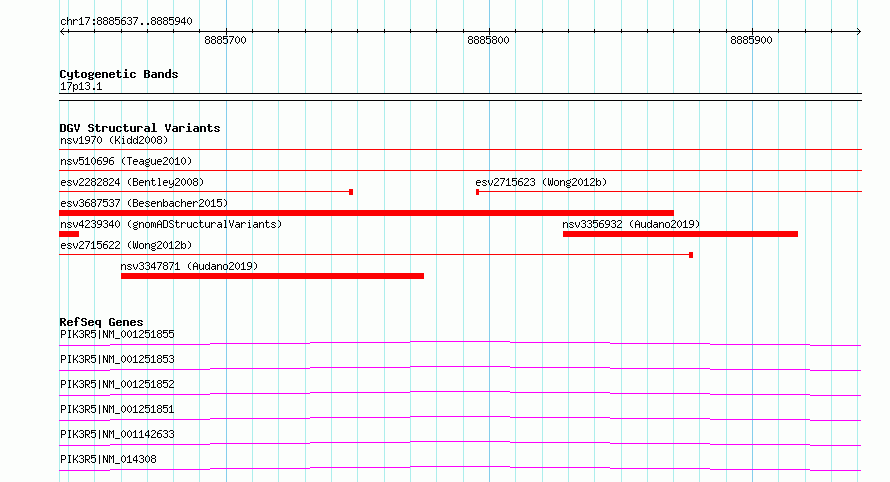Open the esv2715623 (Wong2012b) variant
The width and height of the screenshot is (890, 482).
541,182
